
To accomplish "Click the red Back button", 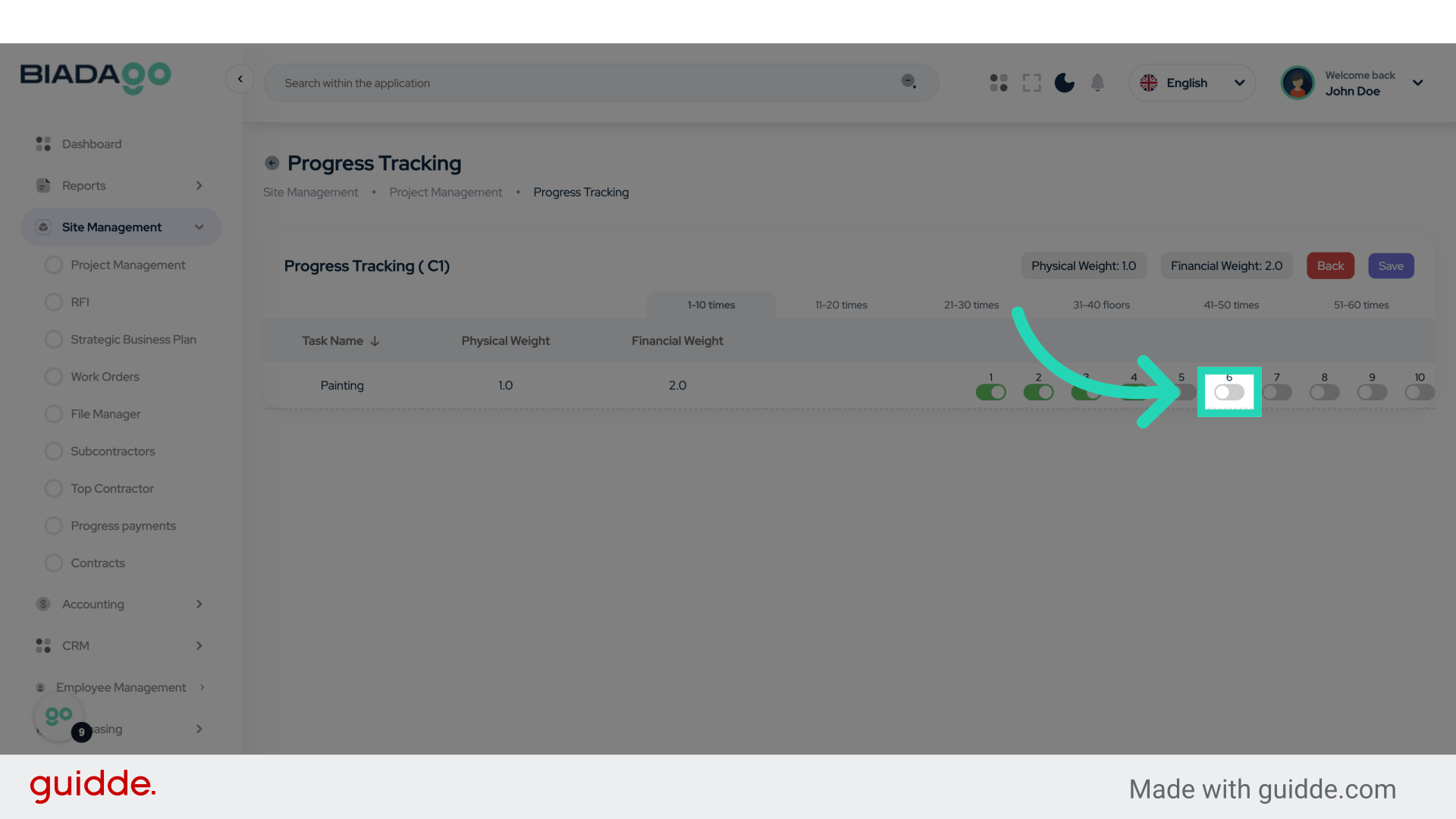I will (x=1330, y=266).
